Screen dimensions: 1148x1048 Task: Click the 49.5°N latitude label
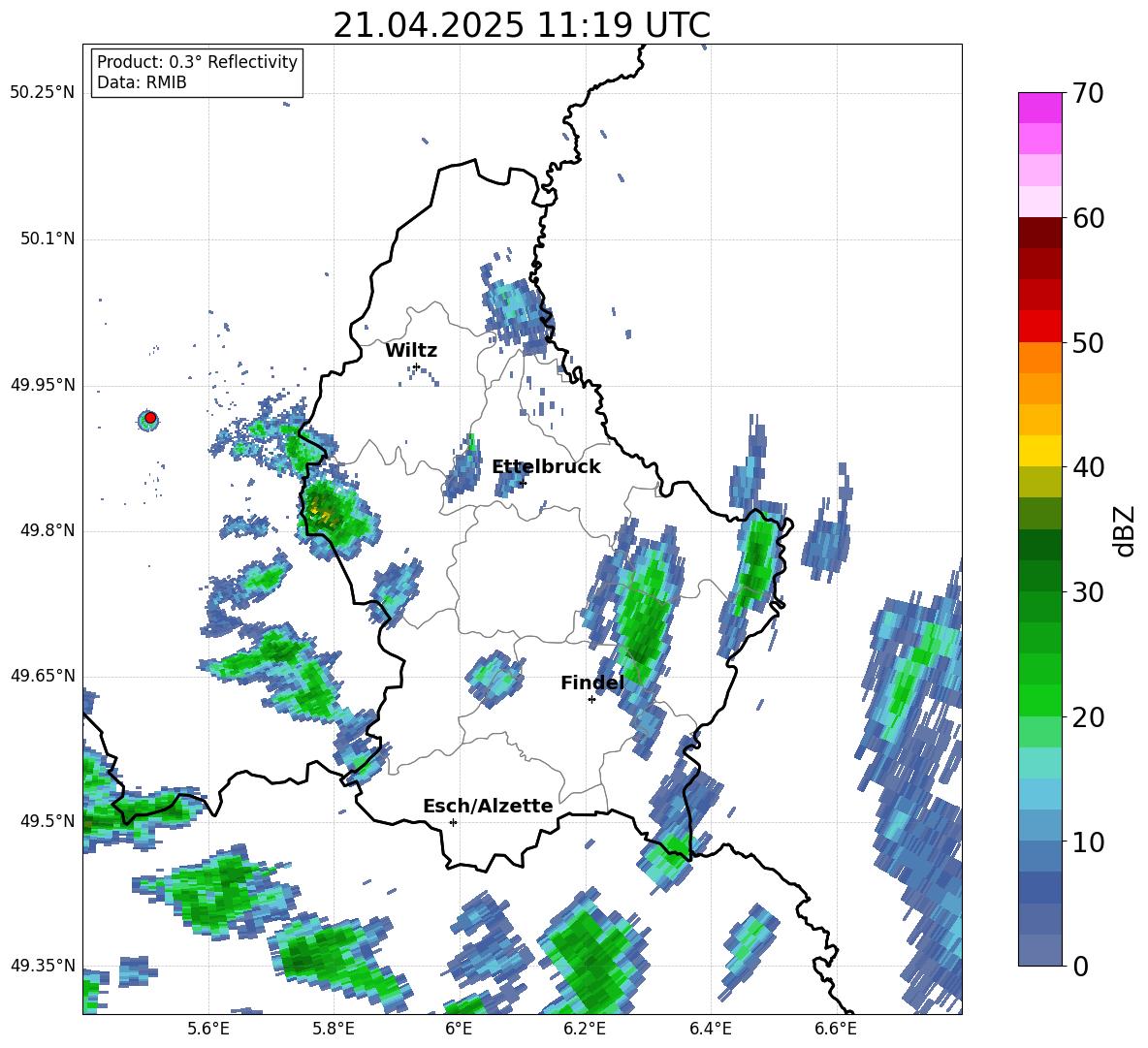[x=47, y=821]
